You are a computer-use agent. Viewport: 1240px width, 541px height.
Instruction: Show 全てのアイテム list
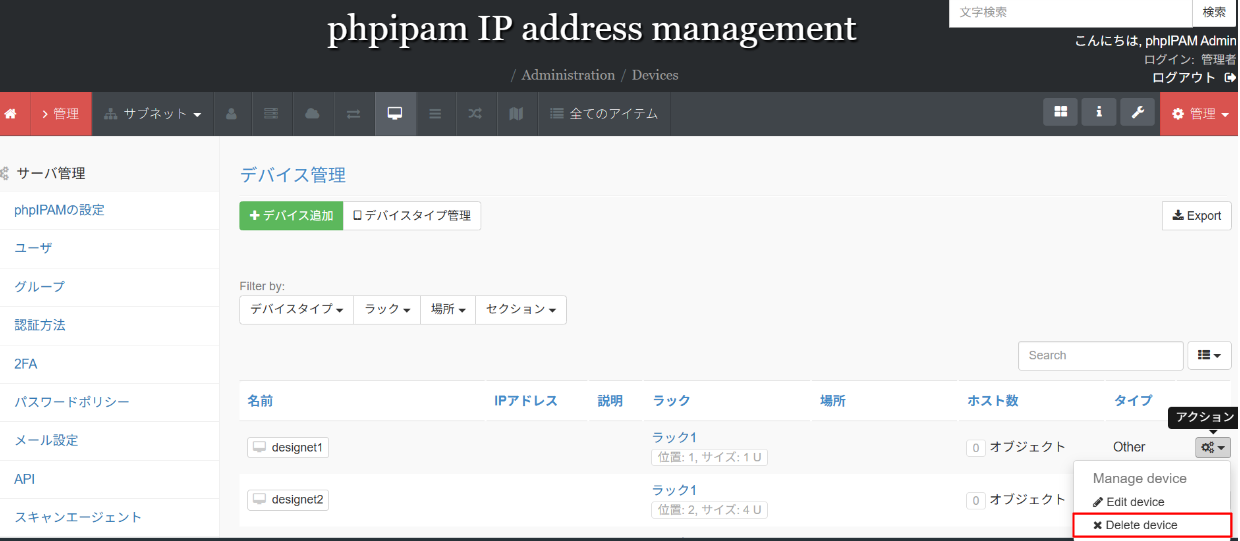tap(604, 114)
